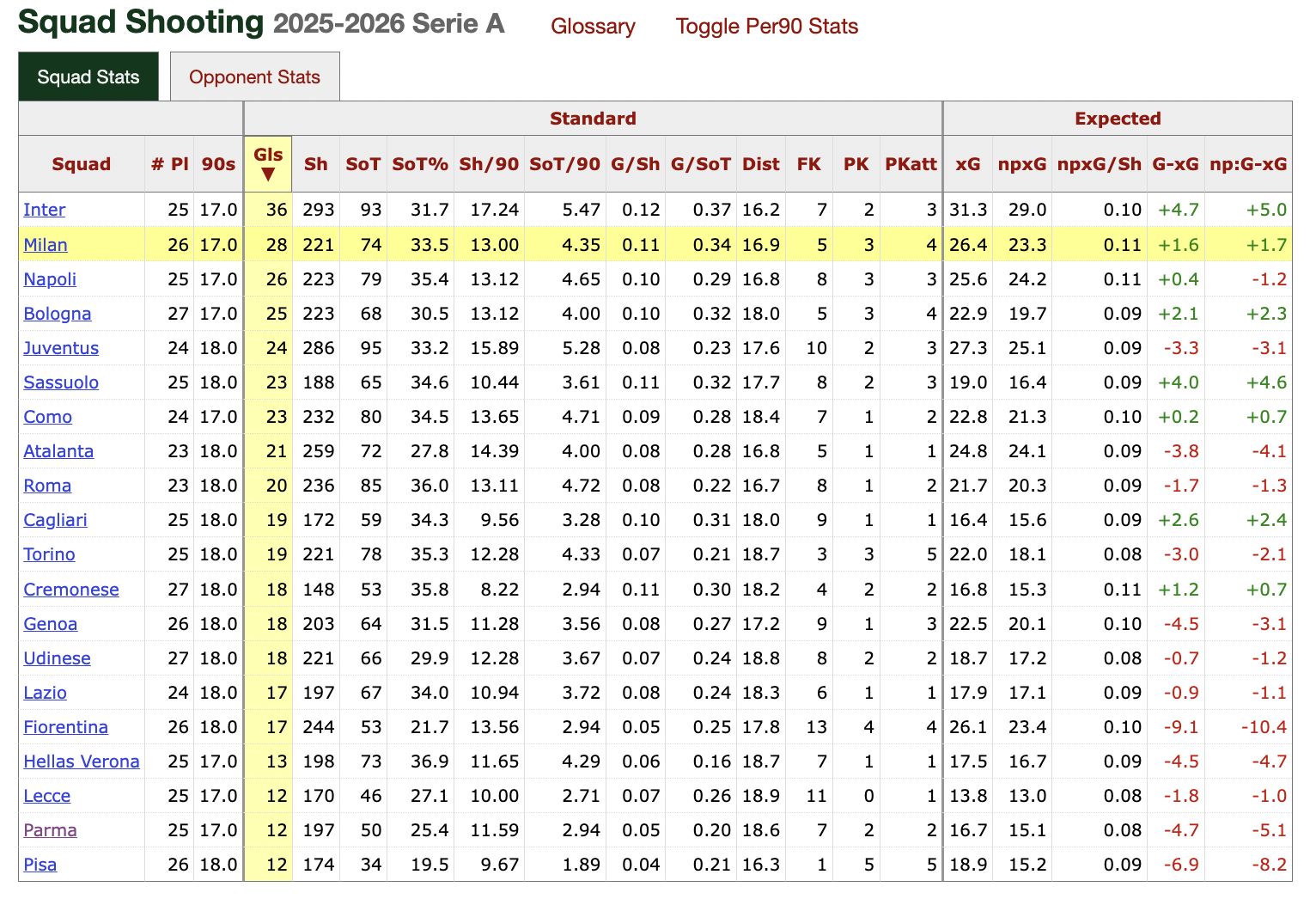Sort by xG column header

pos(968,163)
